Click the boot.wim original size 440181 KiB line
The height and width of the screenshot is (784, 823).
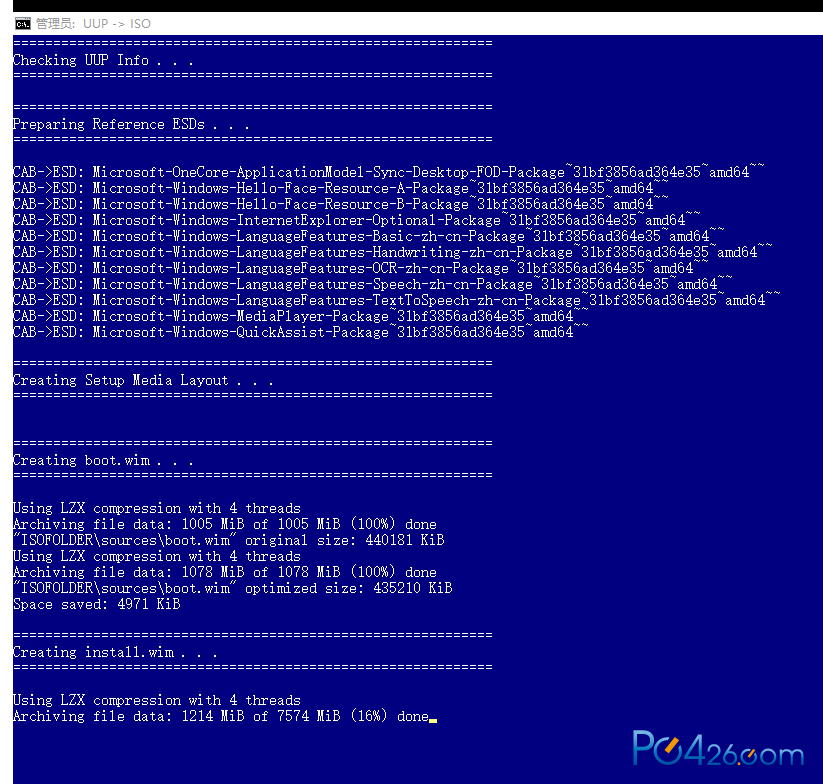[229, 540]
